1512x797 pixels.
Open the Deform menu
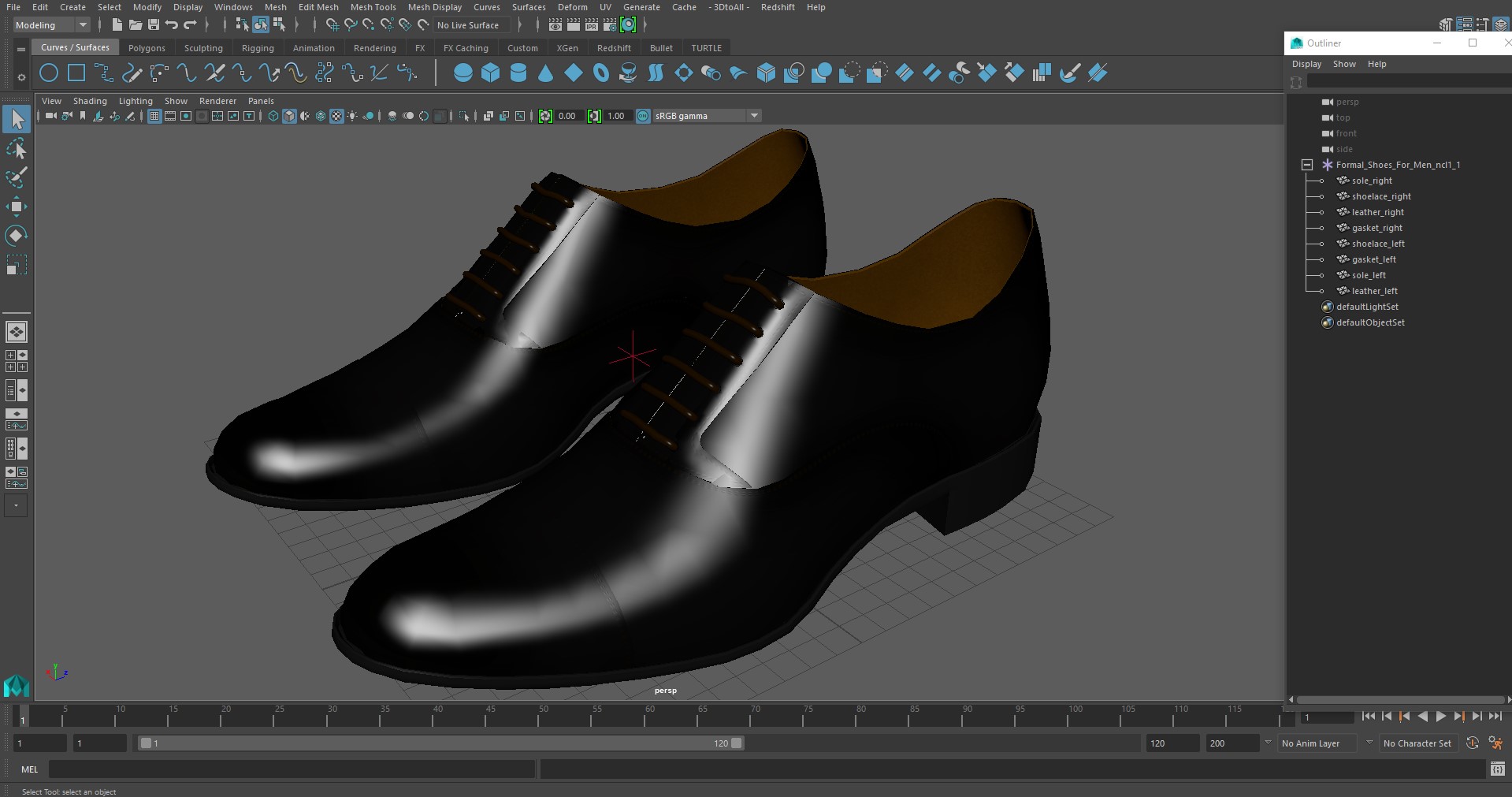click(572, 7)
